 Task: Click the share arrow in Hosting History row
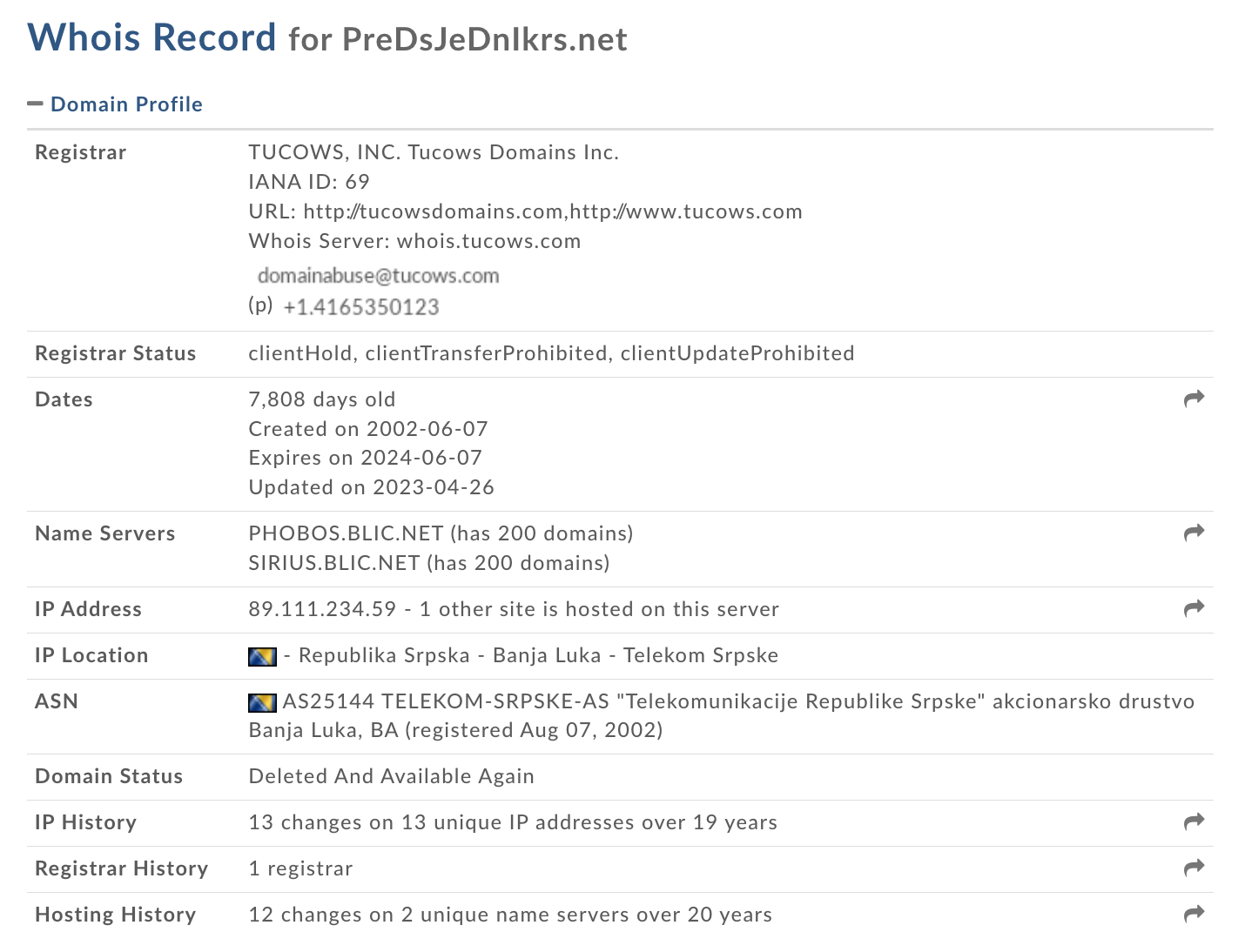click(x=1194, y=914)
